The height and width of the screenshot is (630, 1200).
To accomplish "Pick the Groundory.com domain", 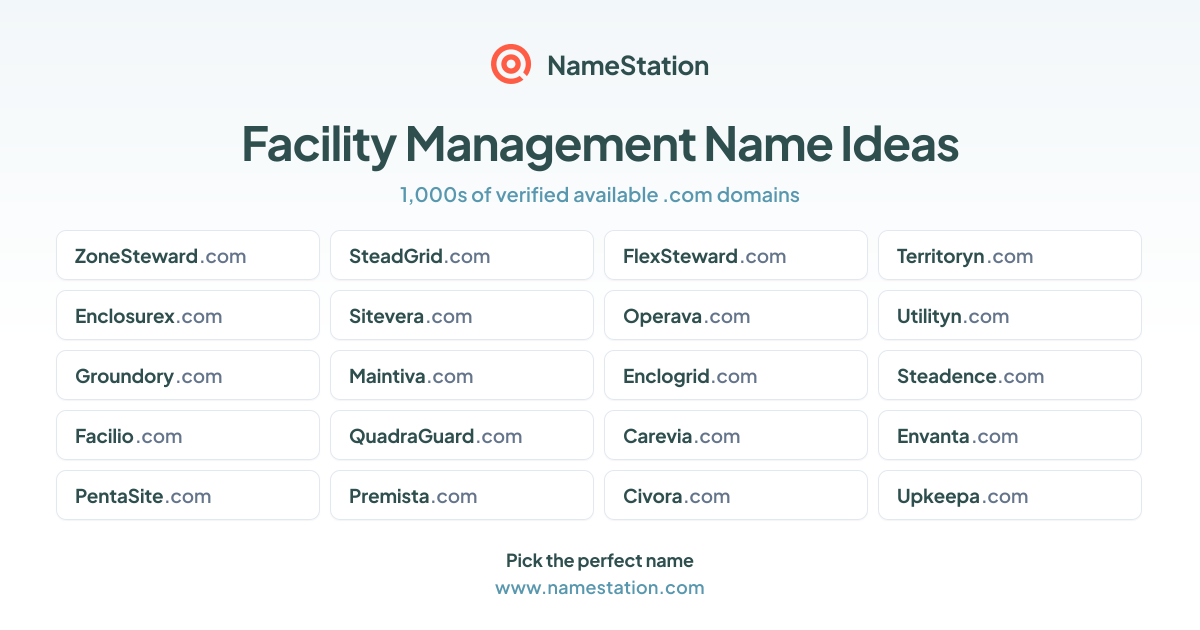I will [x=188, y=376].
